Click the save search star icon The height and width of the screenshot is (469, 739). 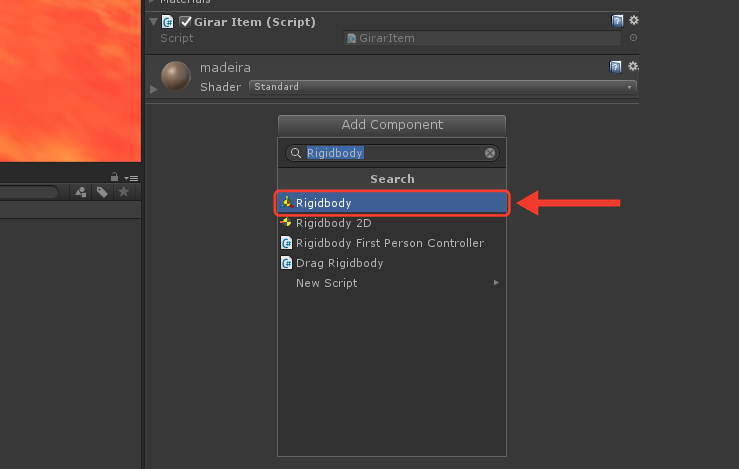click(x=123, y=192)
